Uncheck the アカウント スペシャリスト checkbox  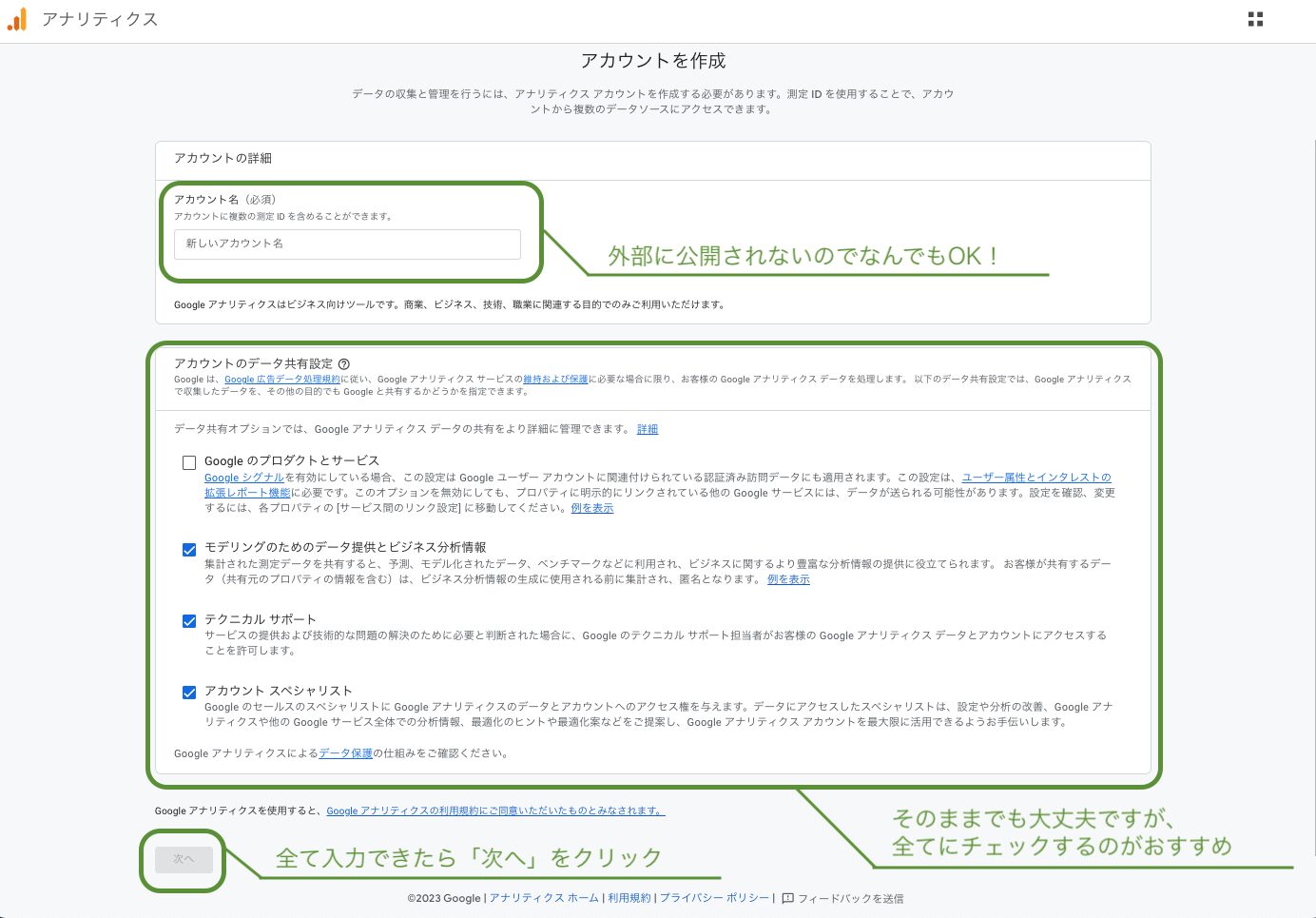coord(189,693)
